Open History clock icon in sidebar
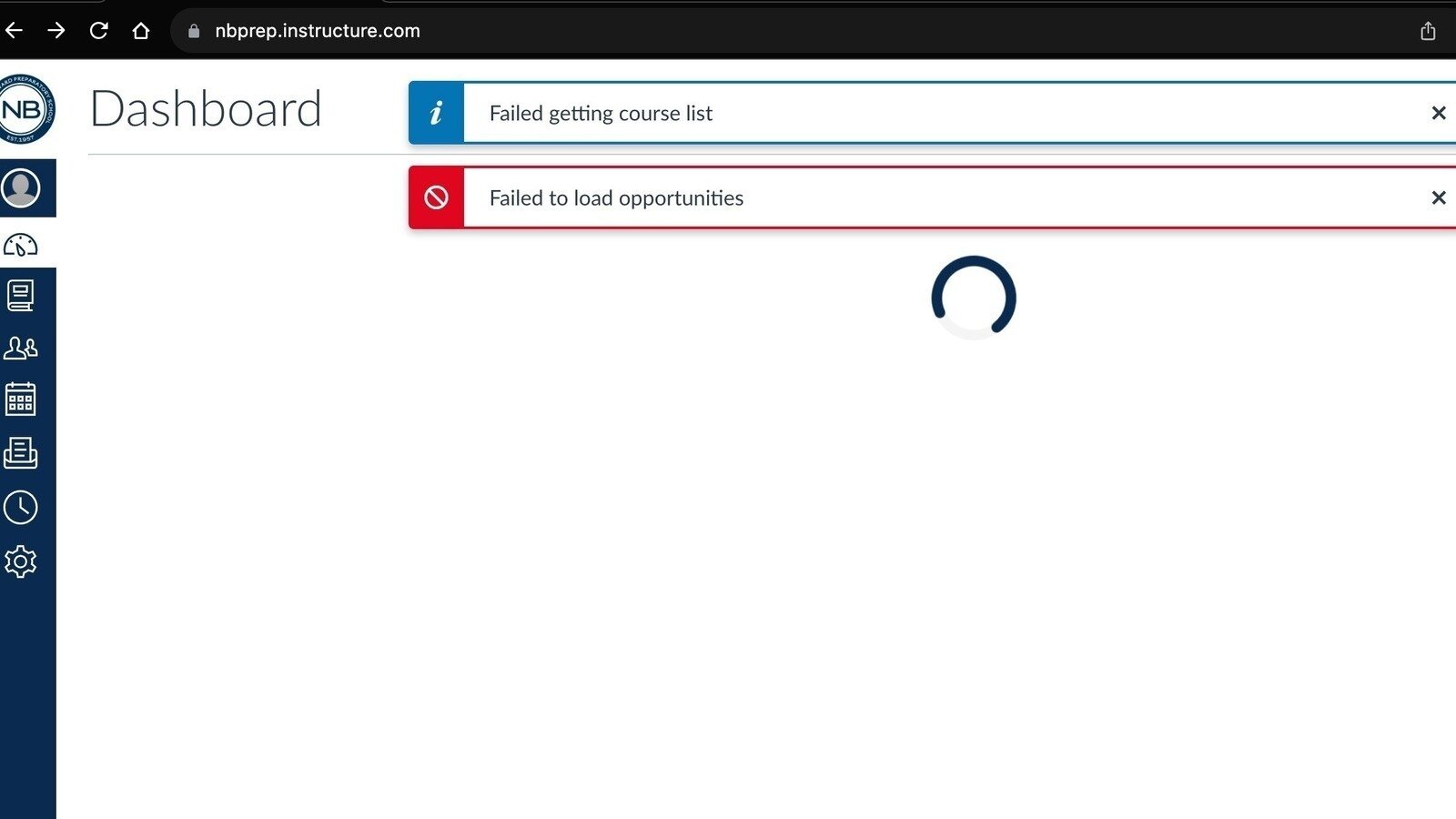The width and height of the screenshot is (1456, 819). click(21, 507)
